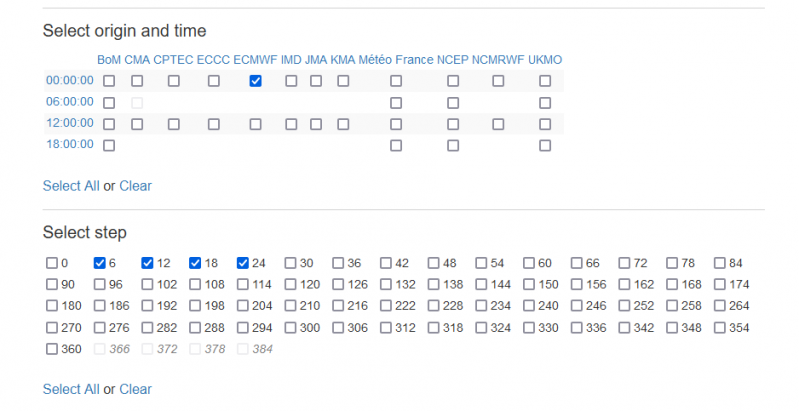Uncheck the ECMWF 00:00:00 checkbox
799x411 pixels.
255,81
